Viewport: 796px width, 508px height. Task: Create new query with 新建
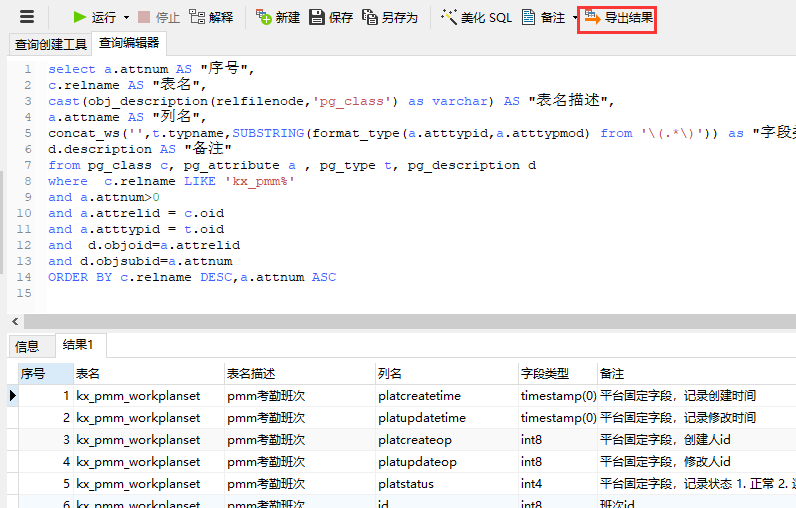click(x=278, y=18)
